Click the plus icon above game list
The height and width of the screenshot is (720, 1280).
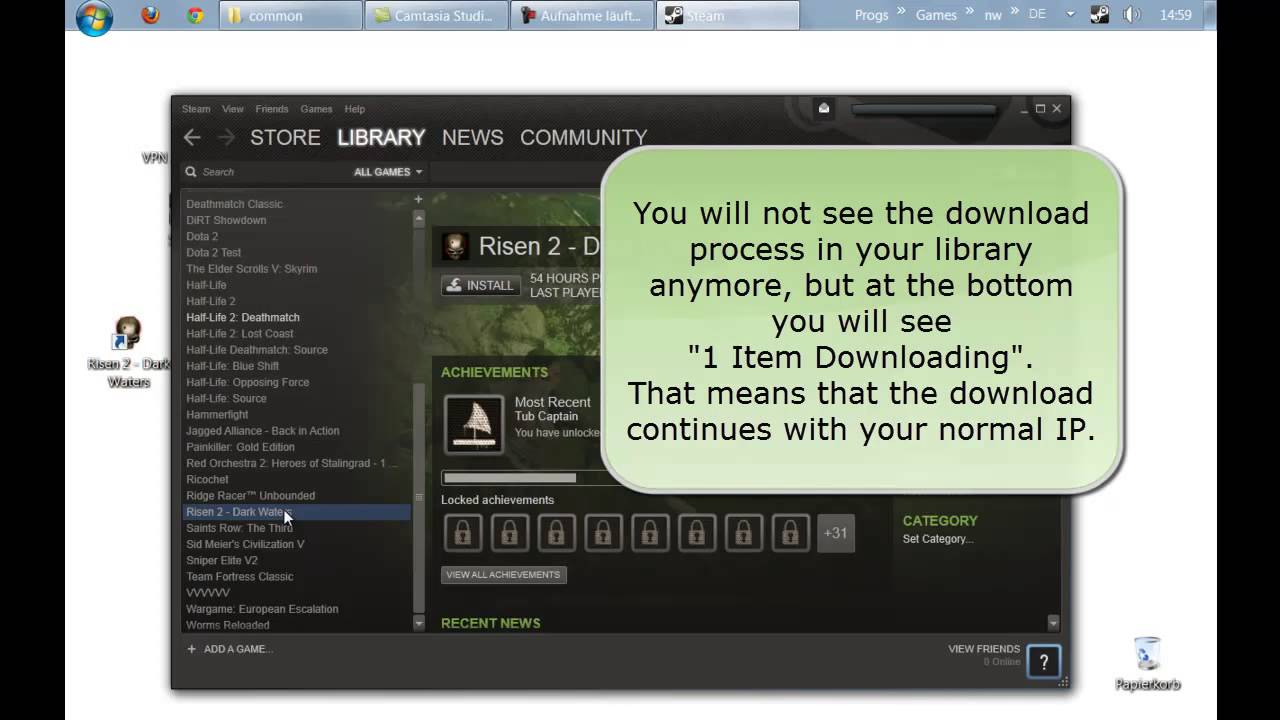coord(419,199)
